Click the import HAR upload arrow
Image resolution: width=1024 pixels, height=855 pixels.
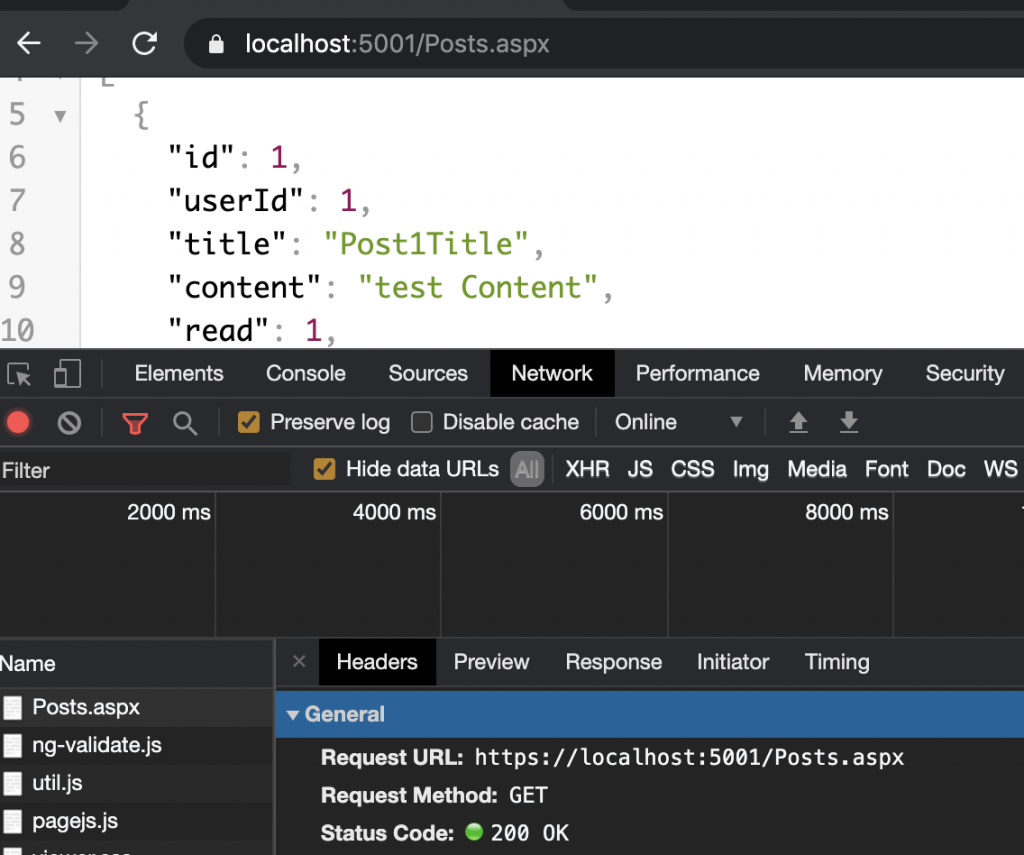(798, 422)
